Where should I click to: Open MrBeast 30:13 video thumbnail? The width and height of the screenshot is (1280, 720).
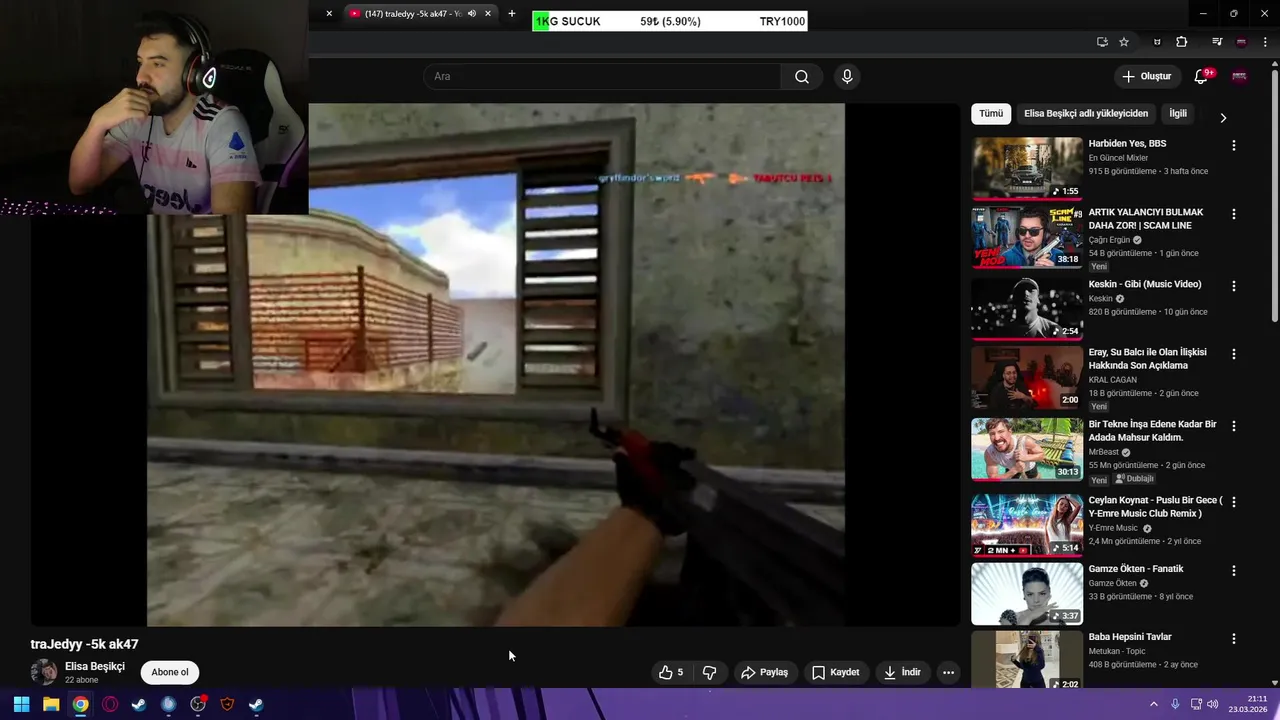point(1027,449)
